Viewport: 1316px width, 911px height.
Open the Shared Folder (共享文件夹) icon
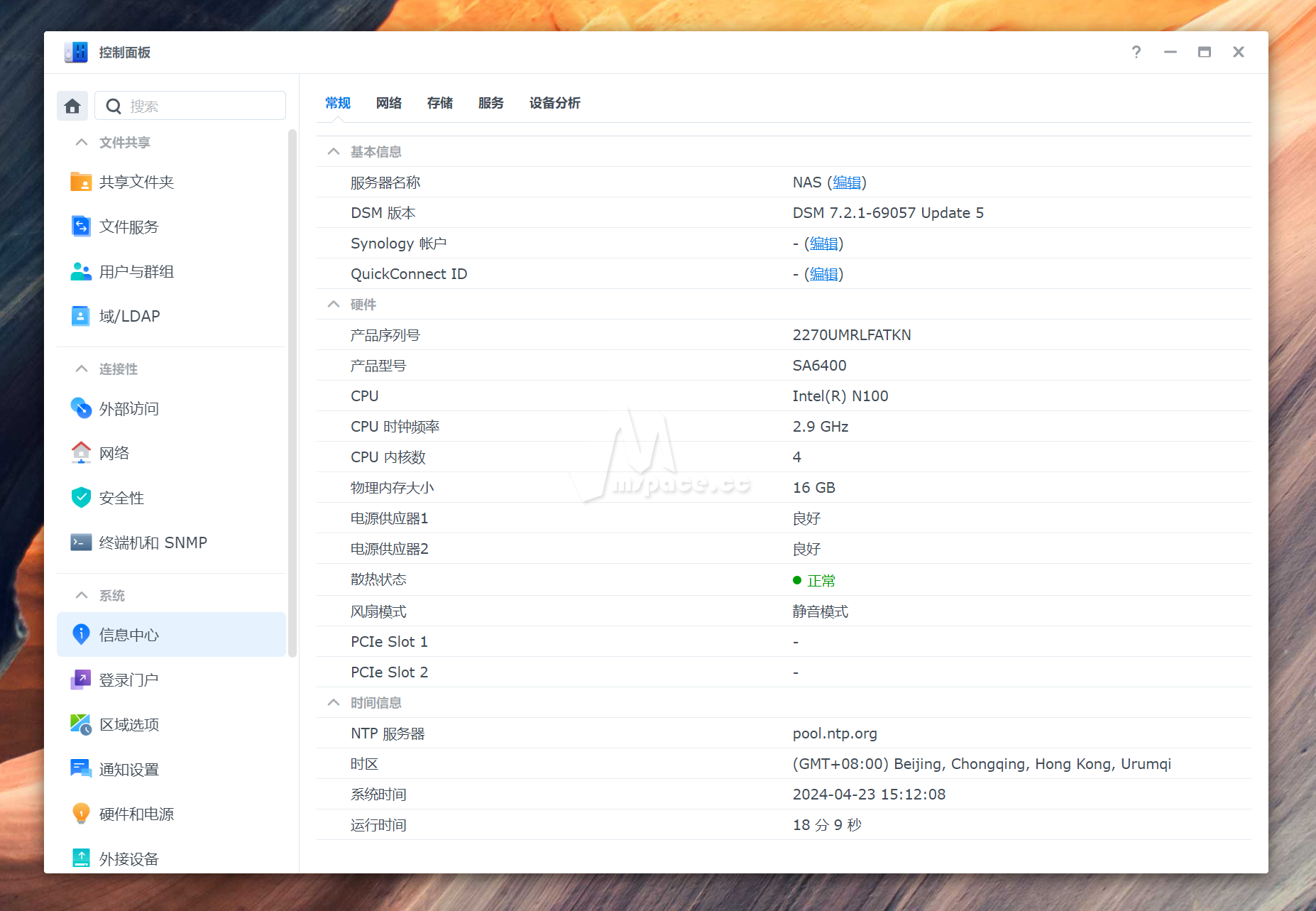[81, 182]
